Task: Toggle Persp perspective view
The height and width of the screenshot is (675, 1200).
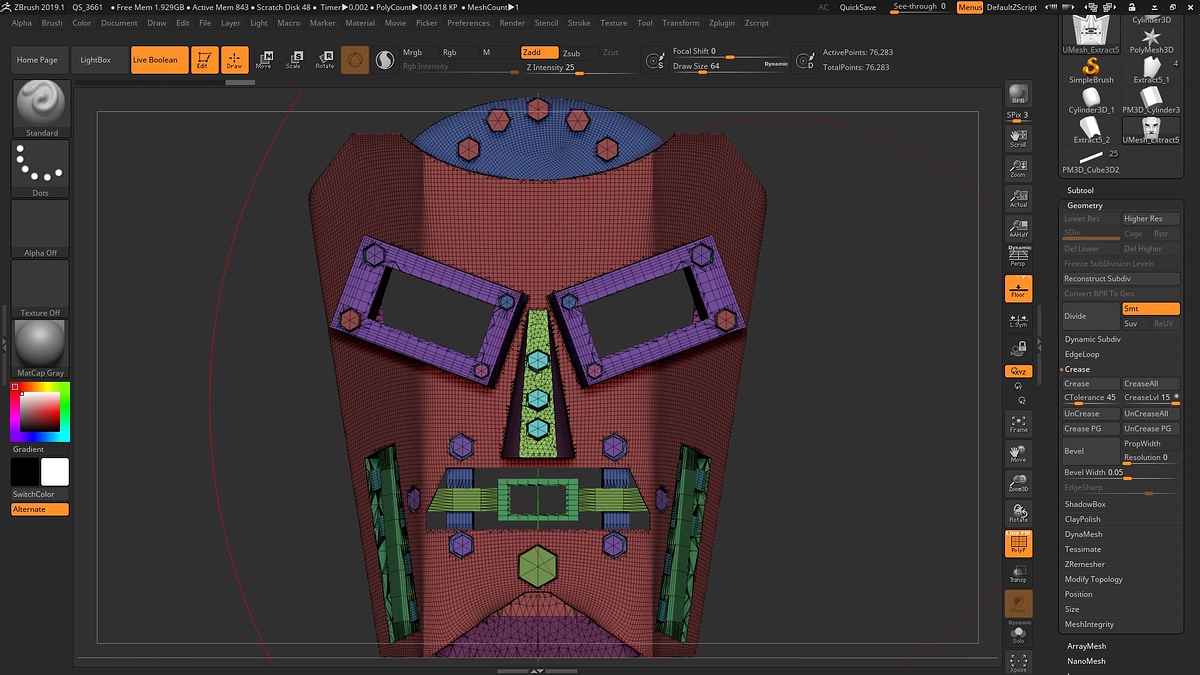Action: (1018, 257)
